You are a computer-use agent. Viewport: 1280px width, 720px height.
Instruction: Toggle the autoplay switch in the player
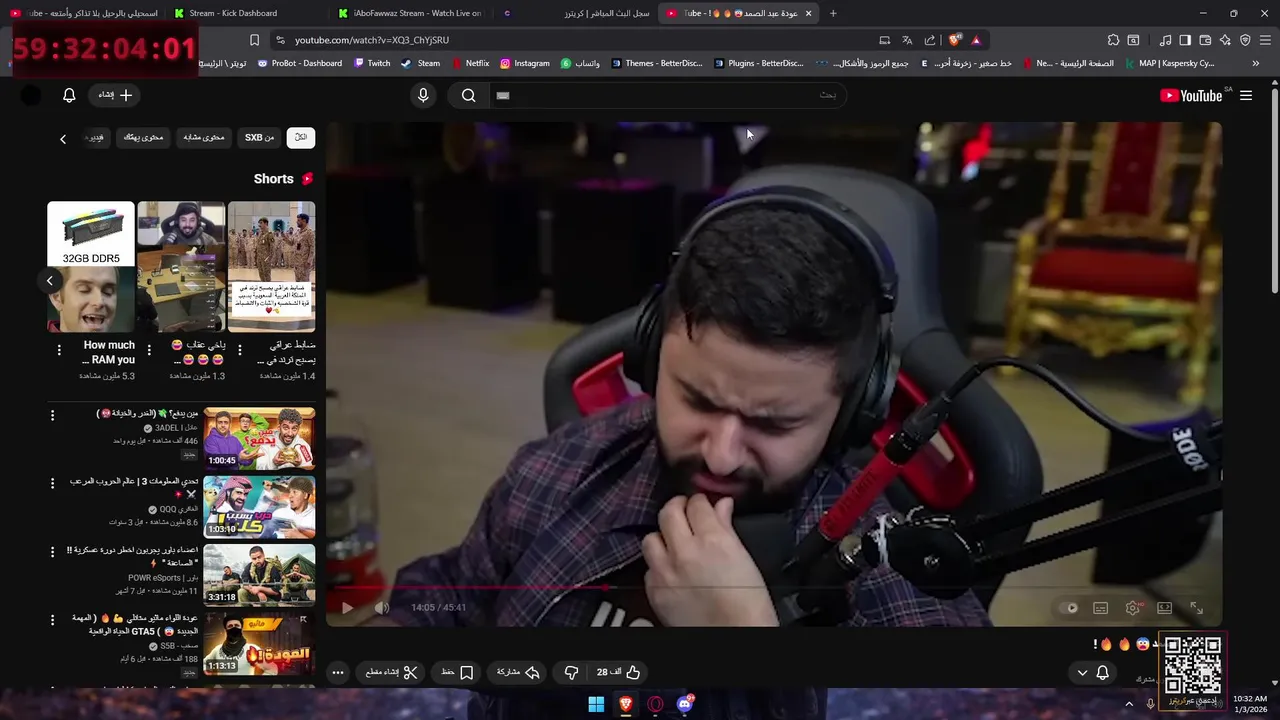pyautogui.click(x=1070, y=607)
